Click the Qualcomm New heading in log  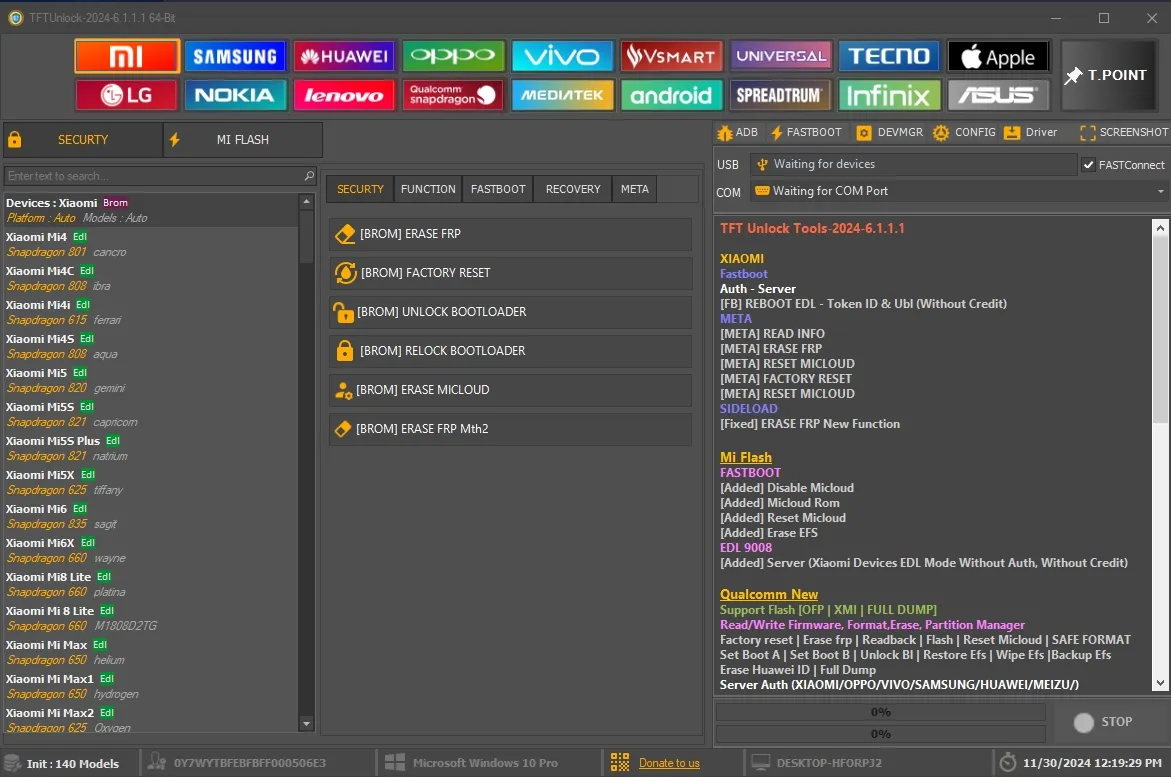click(768, 595)
